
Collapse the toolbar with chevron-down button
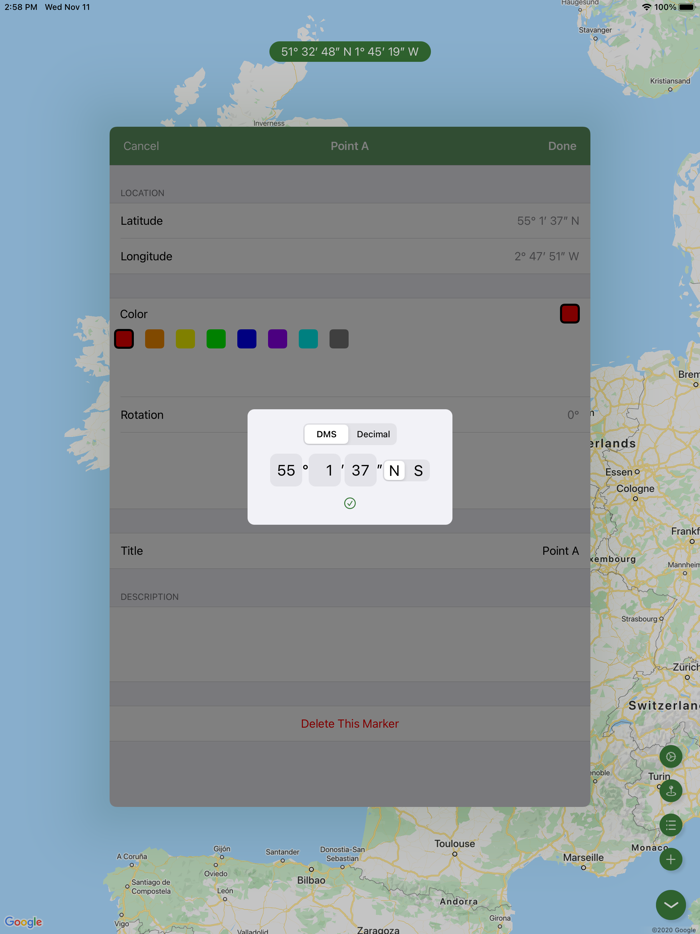click(671, 905)
